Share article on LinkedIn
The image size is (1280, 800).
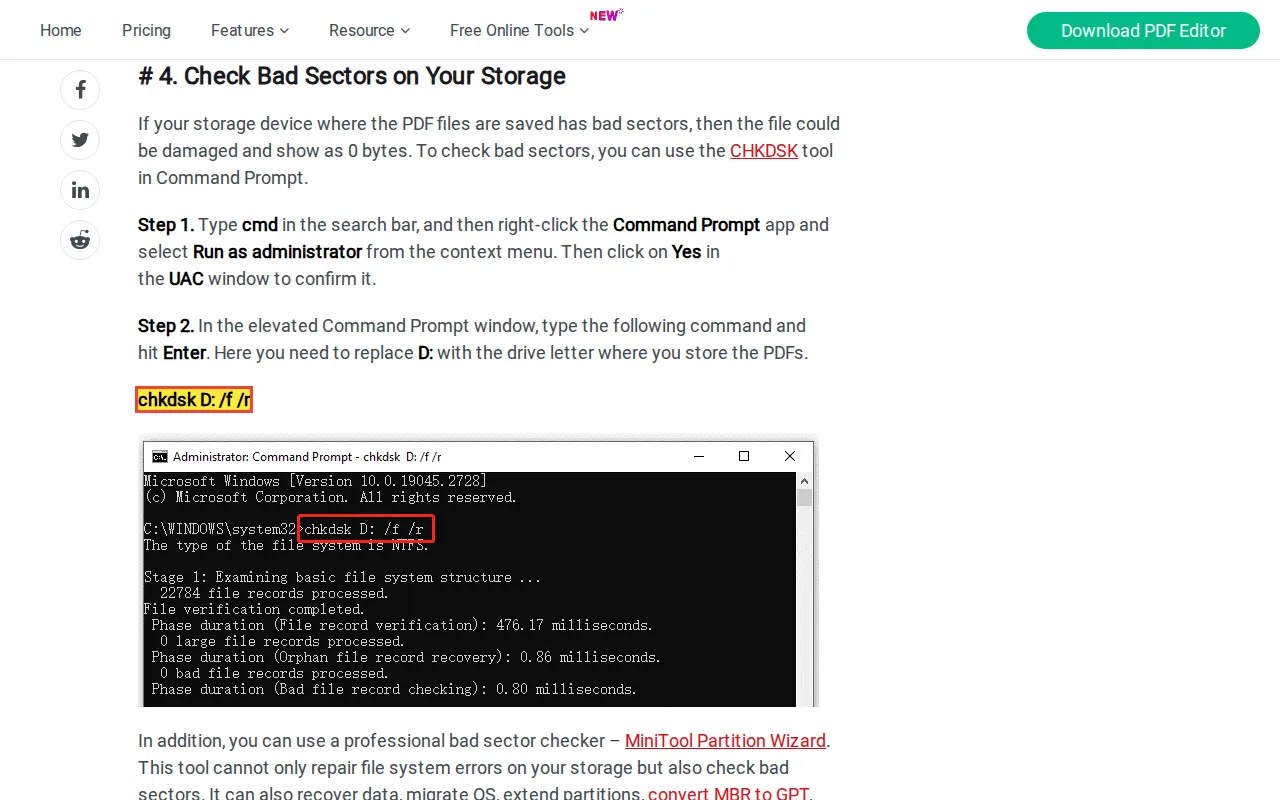click(80, 190)
